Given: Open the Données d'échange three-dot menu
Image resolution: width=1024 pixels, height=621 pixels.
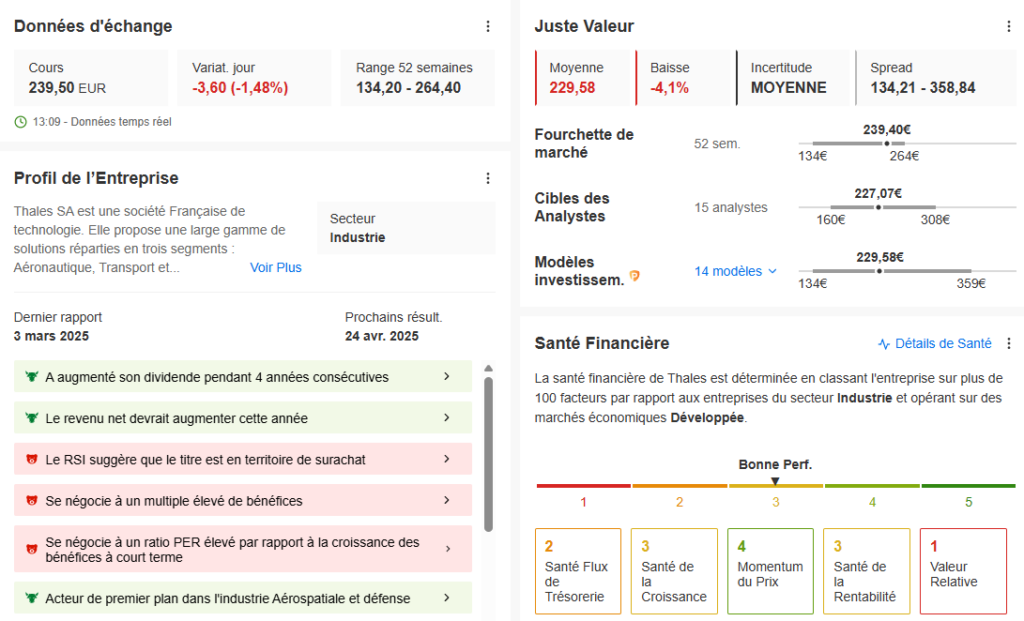Looking at the screenshot, I should coord(488,27).
